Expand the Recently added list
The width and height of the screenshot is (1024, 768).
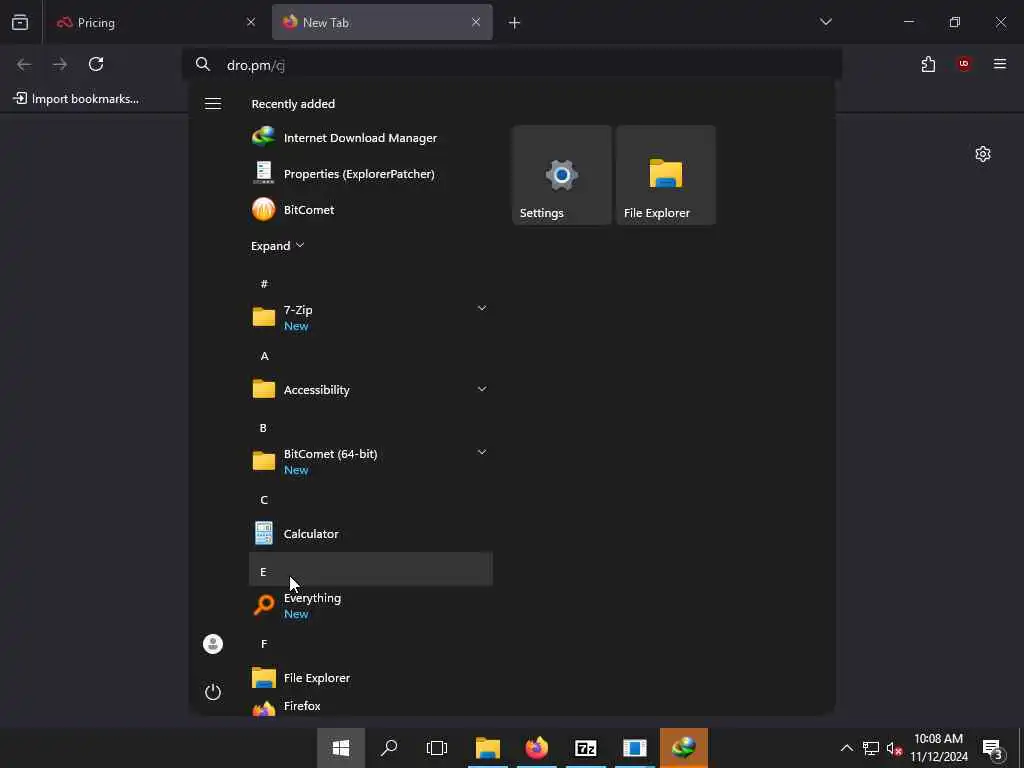278,246
